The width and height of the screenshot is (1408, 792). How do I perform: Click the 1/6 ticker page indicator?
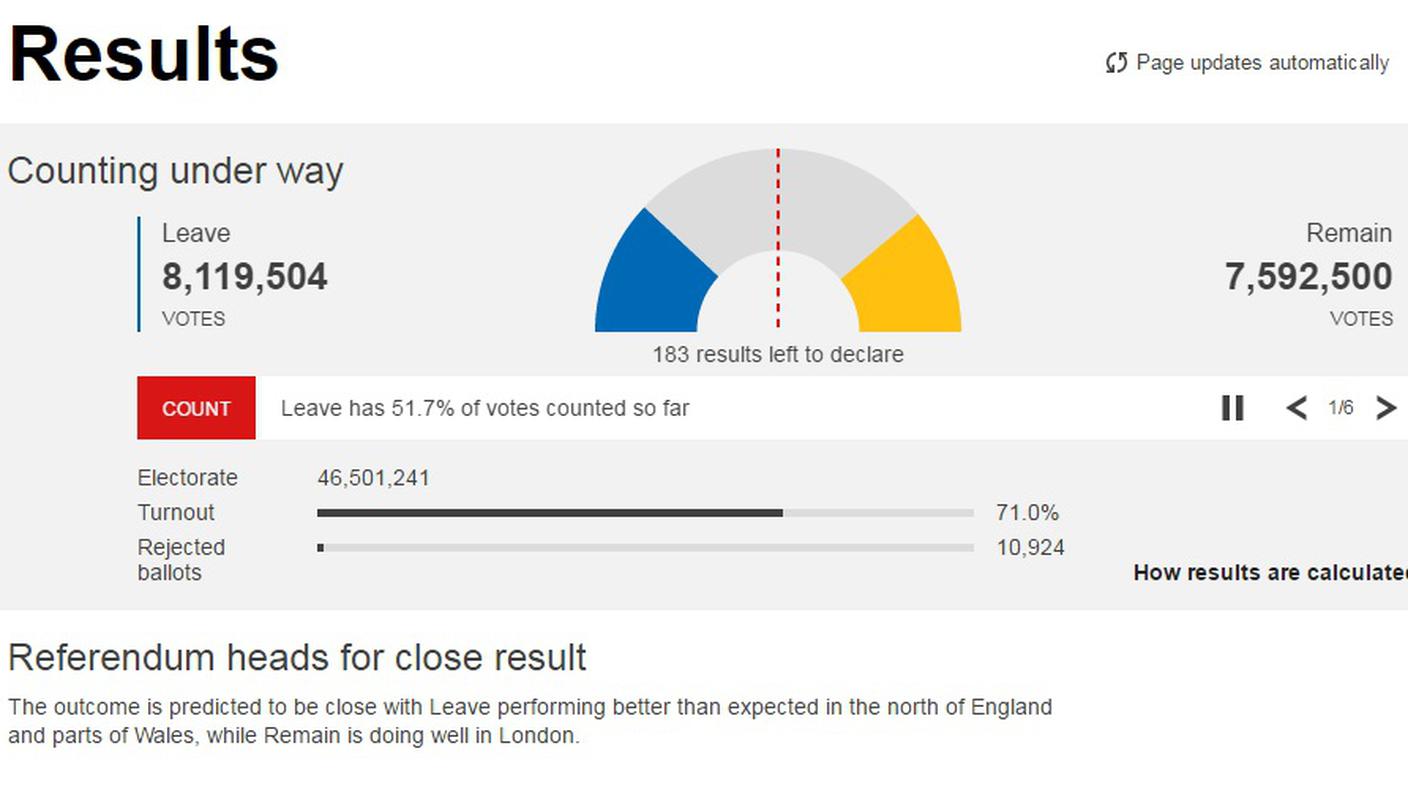pyautogui.click(x=1341, y=408)
